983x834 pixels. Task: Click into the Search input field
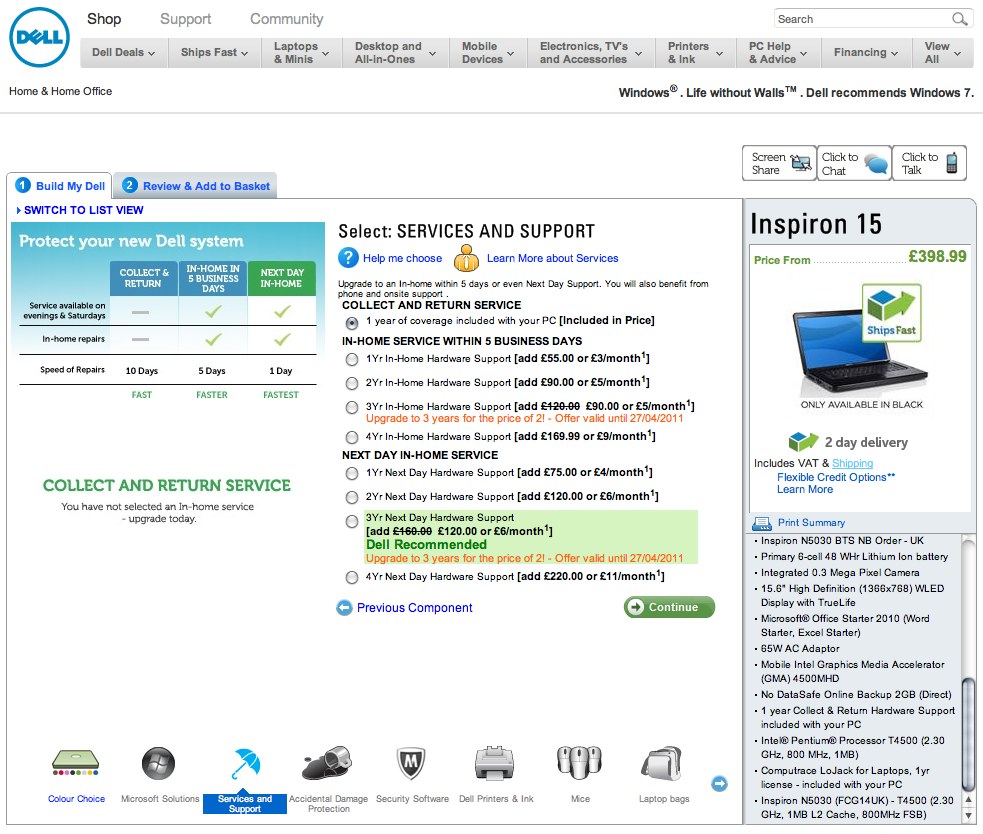[x=860, y=19]
